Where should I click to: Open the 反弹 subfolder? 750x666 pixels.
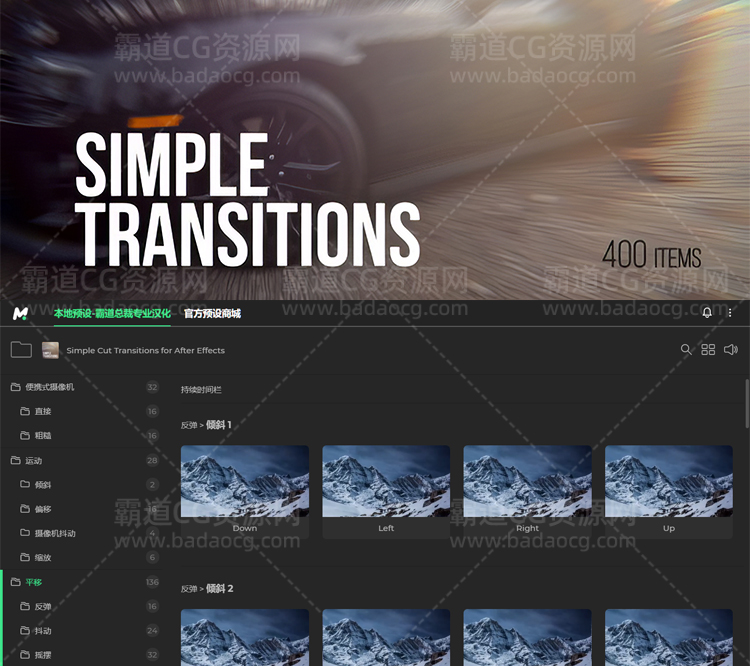pyautogui.click(x=43, y=607)
